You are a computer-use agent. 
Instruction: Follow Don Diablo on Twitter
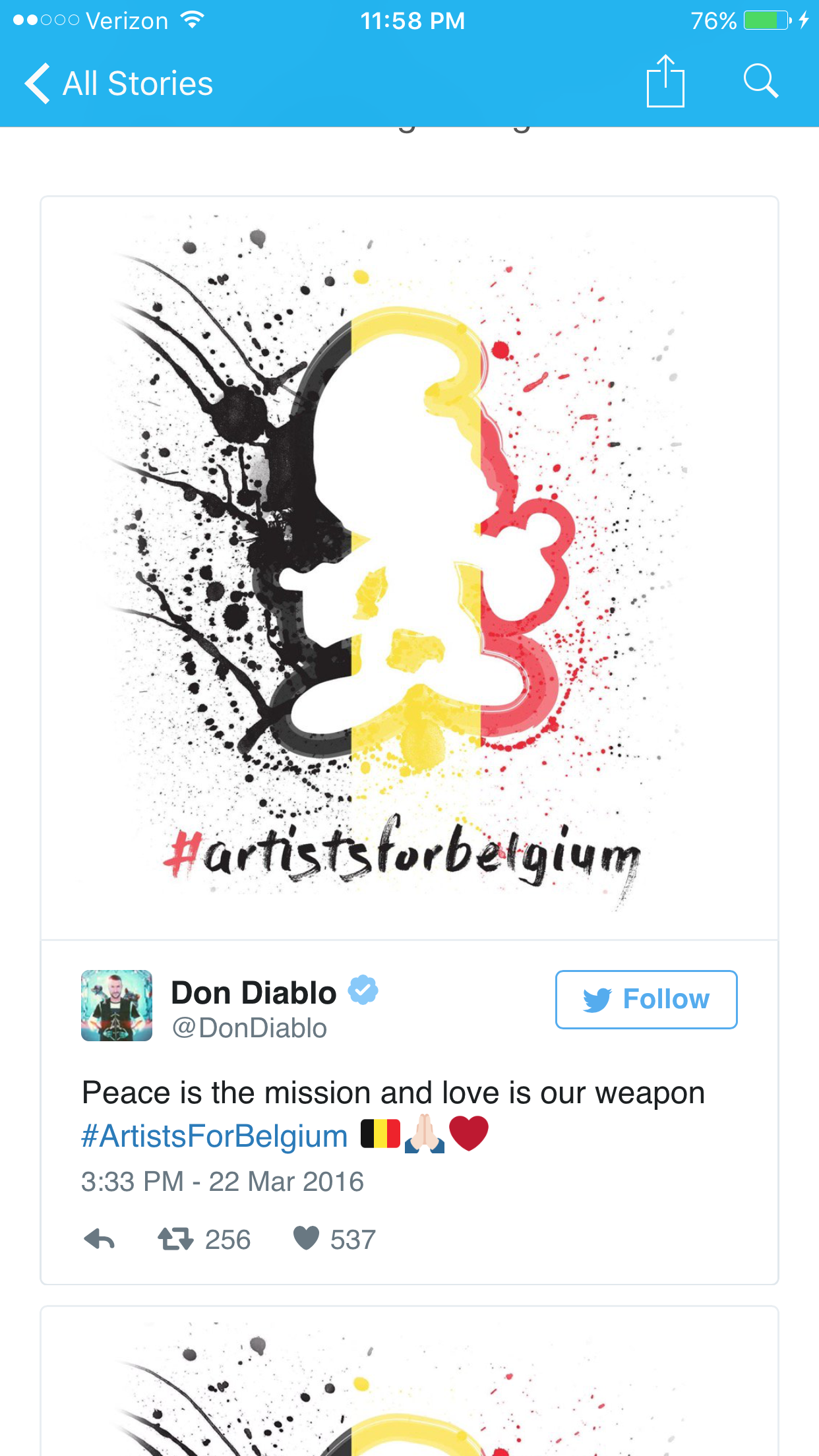tap(646, 1000)
